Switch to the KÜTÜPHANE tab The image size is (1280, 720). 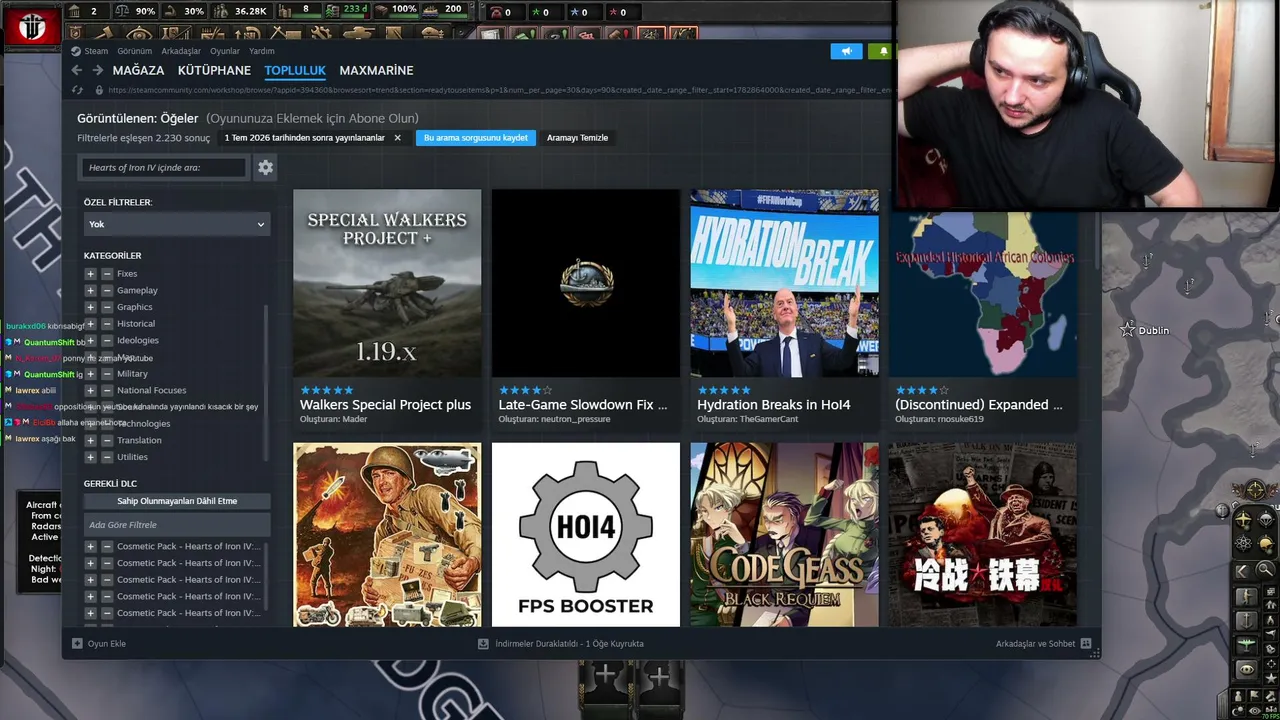pos(214,70)
